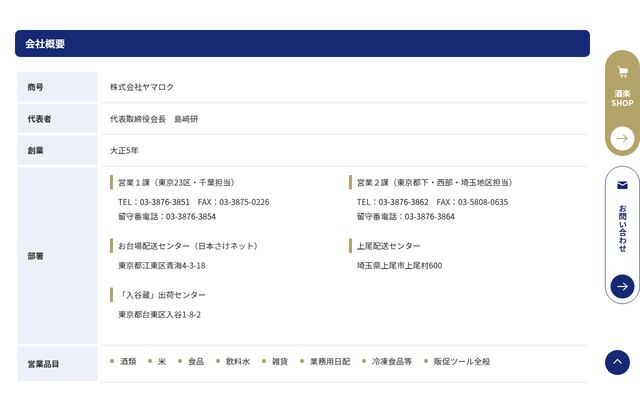This screenshot has height=400, width=640.
Task: Select the 大正5年 founding year
Action: 124,151
